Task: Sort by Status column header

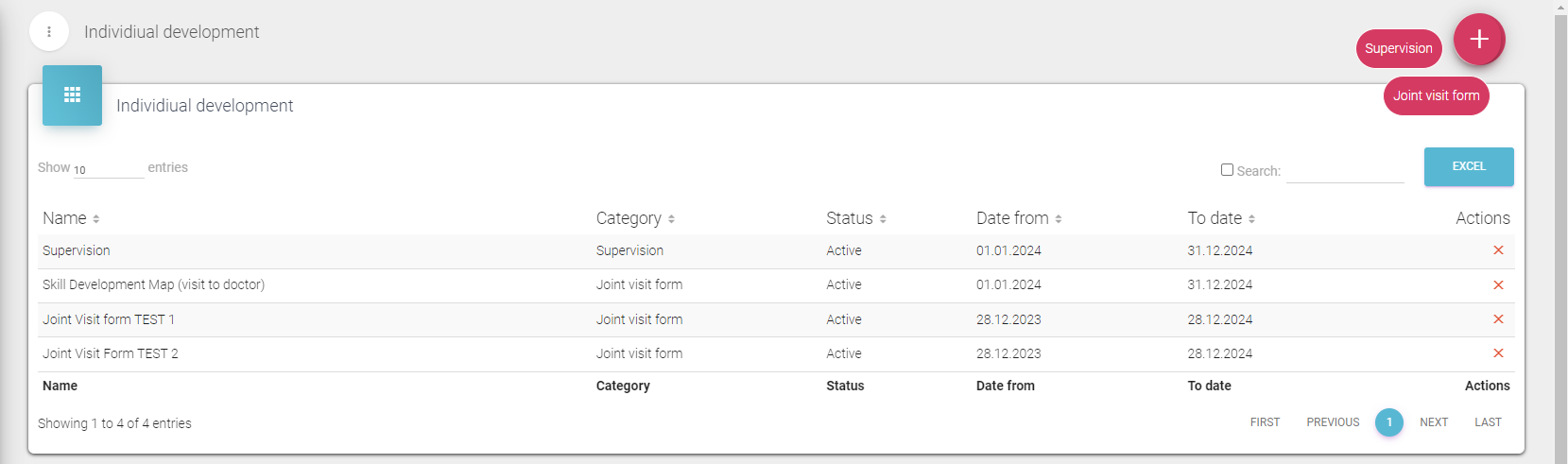Action: [855, 218]
